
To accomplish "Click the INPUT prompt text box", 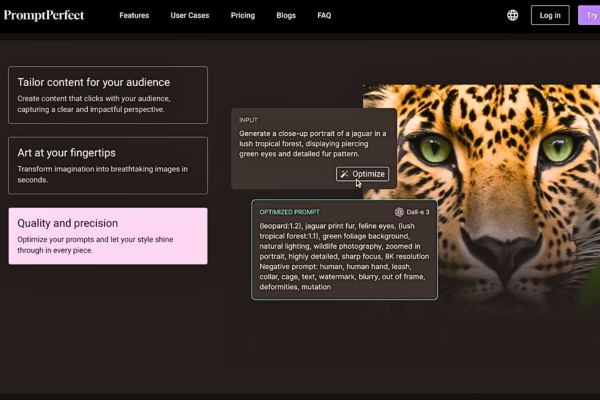I will (314, 149).
